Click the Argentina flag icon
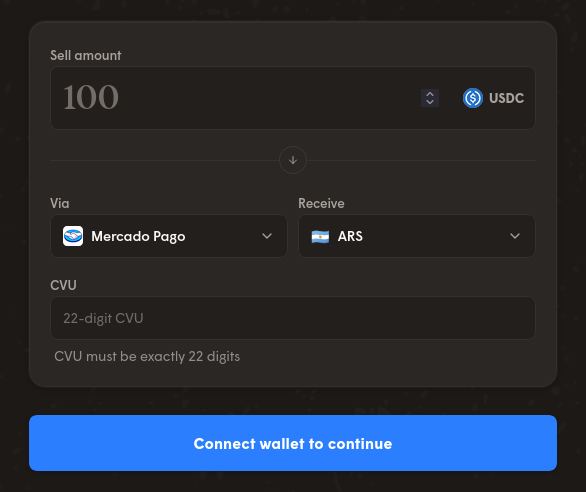 coord(320,237)
